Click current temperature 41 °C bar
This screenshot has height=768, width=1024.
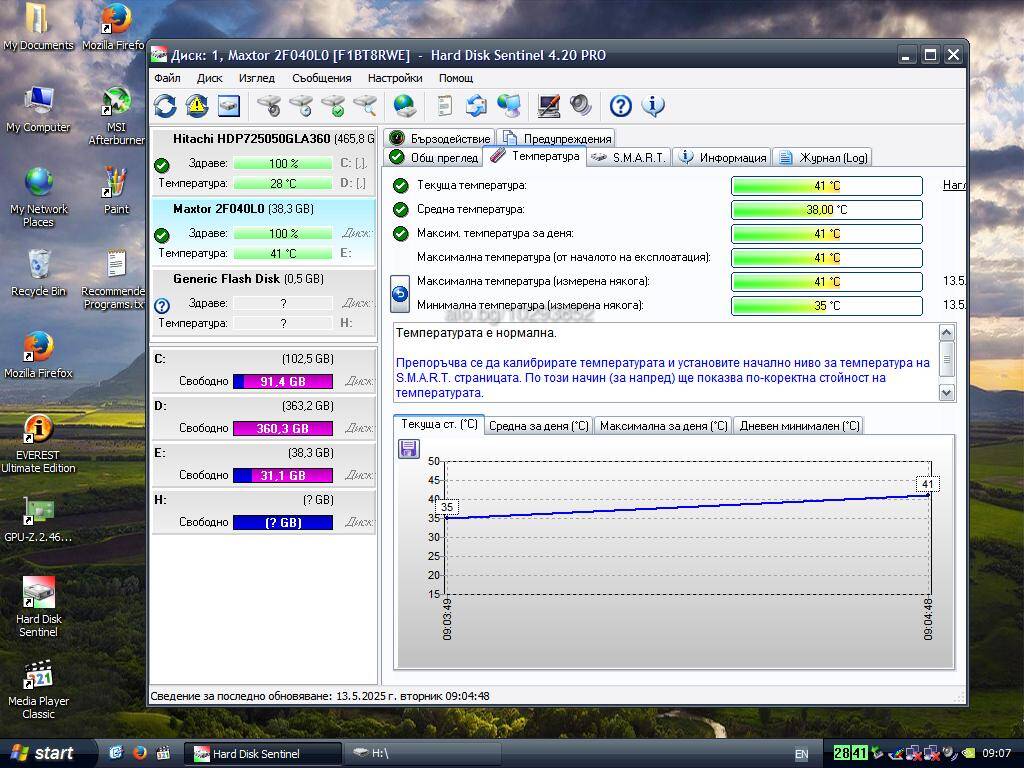pos(827,186)
